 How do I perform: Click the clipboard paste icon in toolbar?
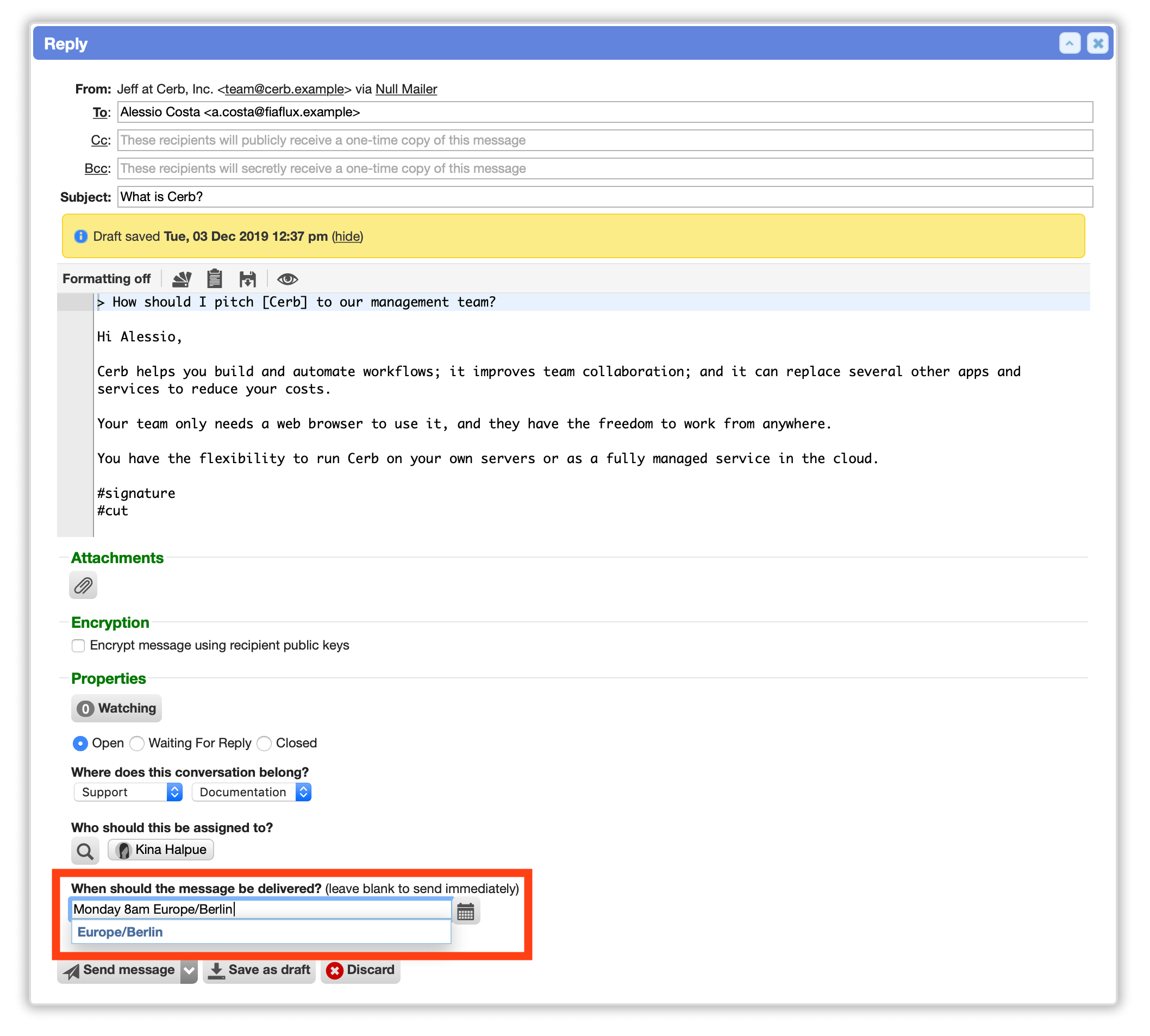215,279
